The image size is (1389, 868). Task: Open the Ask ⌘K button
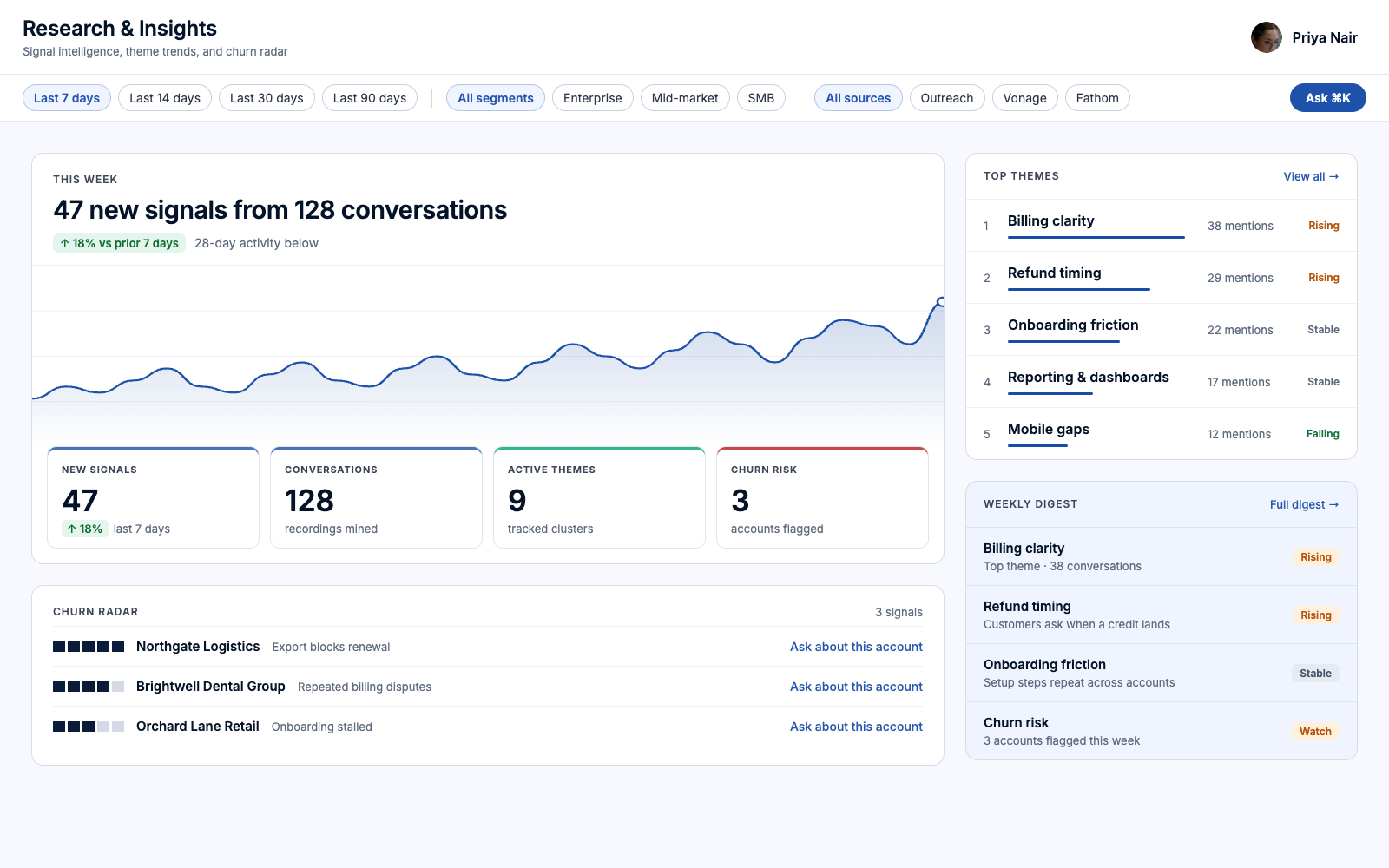(x=1328, y=98)
